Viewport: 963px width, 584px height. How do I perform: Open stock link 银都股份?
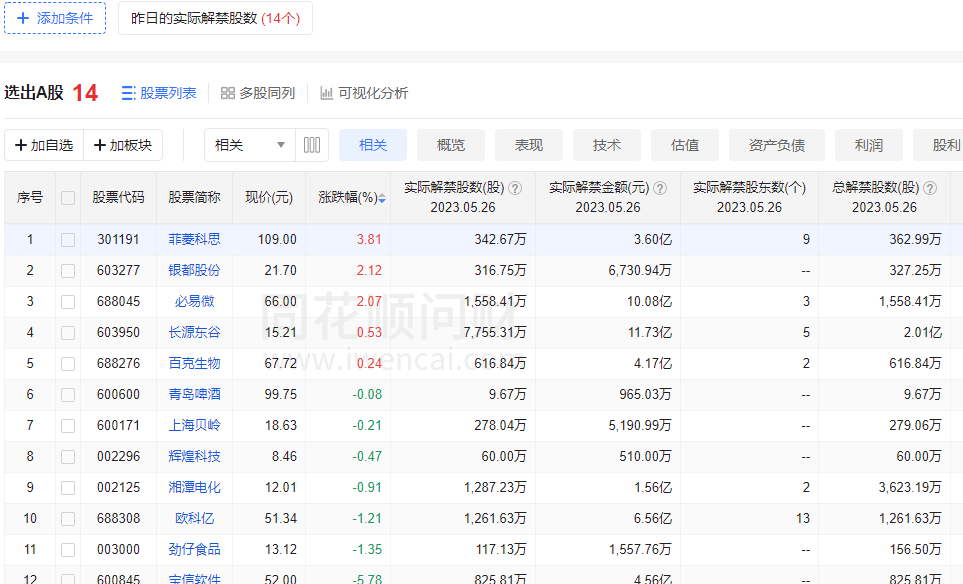pyautogui.click(x=194, y=270)
